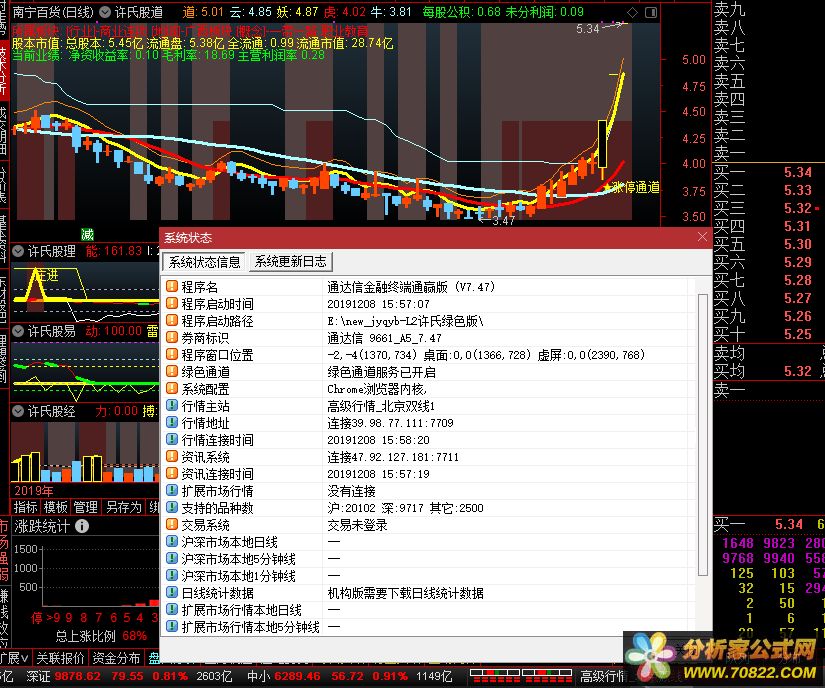825x688 pixels.
Task: Expand the 许氏股经 indicator dropdown
Action: pyautogui.click(x=18, y=411)
